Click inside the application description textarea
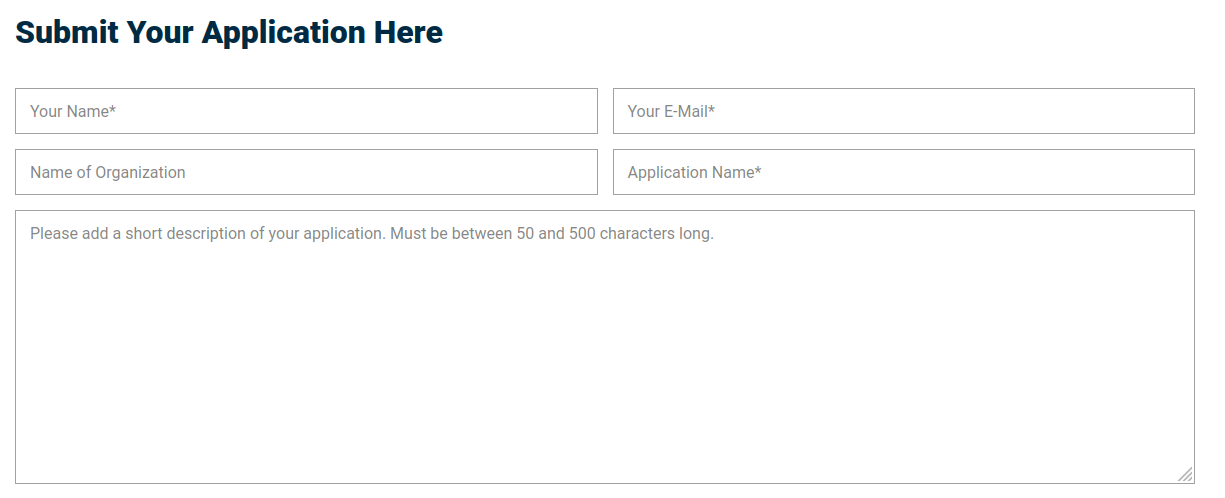This screenshot has width=1225, height=498. pos(605,347)
